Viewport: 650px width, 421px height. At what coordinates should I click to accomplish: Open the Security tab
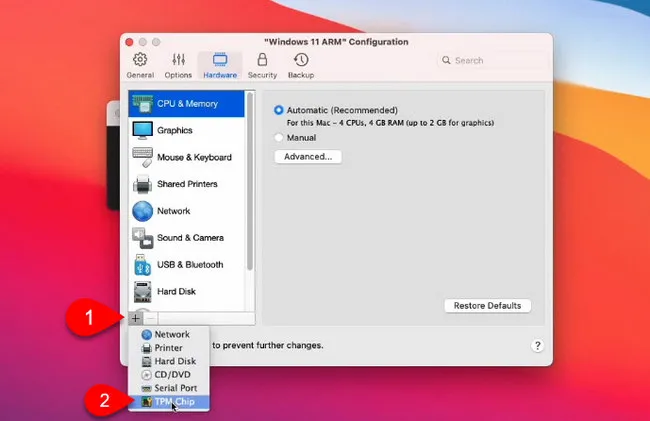pos(262,65)
